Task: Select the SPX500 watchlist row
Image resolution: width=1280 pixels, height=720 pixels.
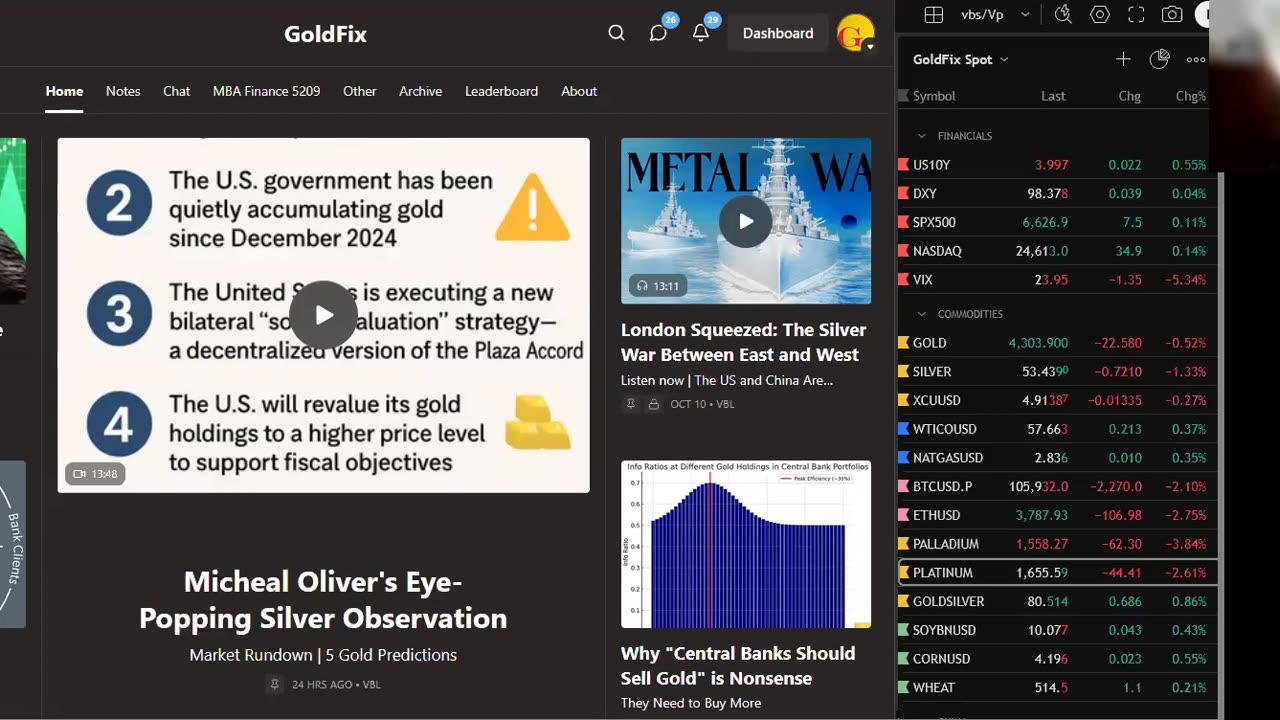Action: [1057, 222]
